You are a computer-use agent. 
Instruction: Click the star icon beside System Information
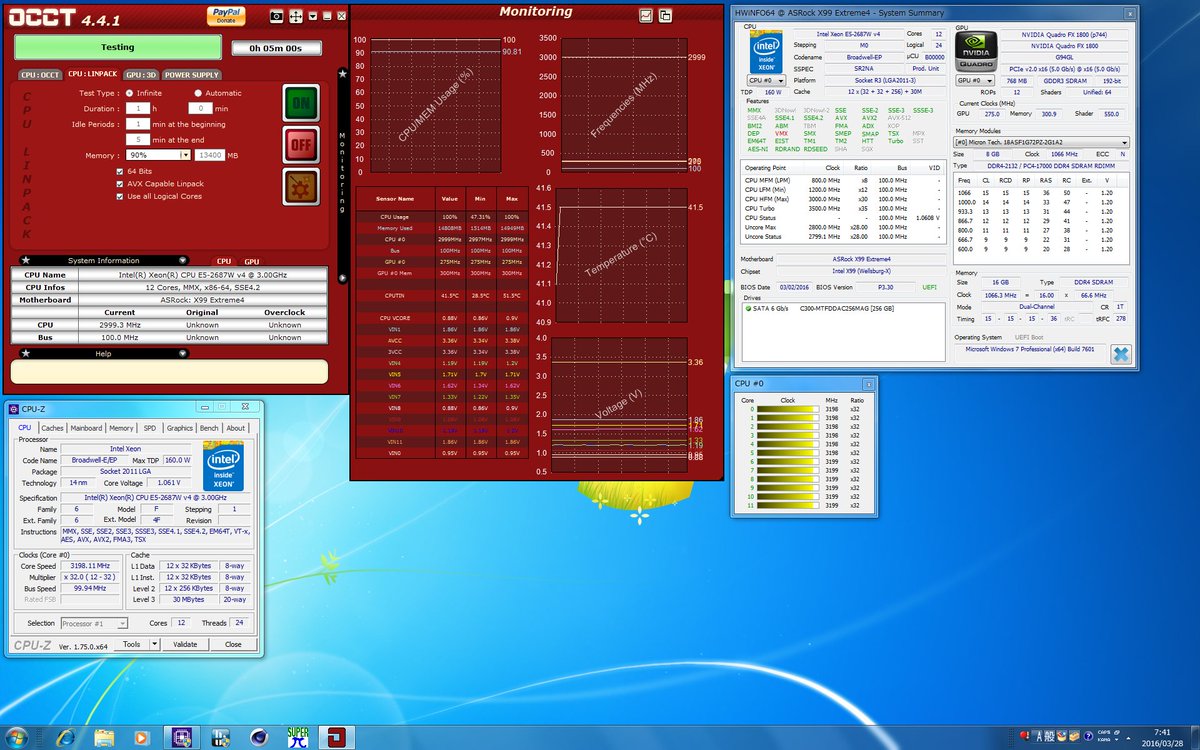25,260
